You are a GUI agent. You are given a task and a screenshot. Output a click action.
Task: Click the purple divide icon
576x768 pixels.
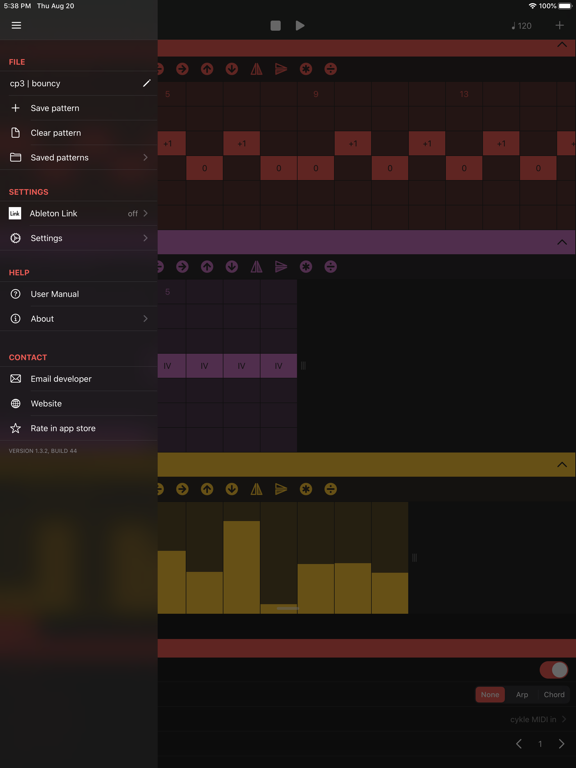point(331,267)
